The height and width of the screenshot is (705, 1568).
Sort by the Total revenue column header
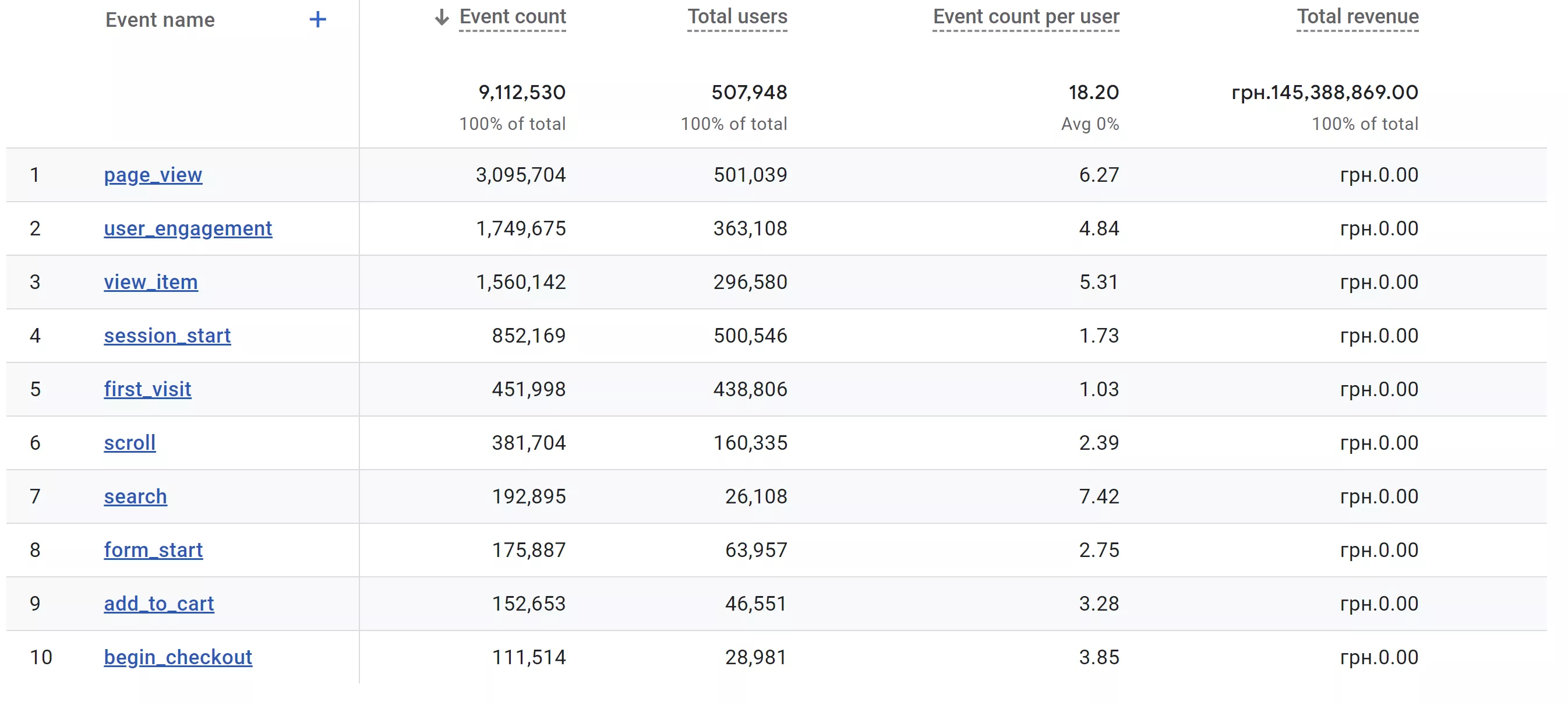1357,17
